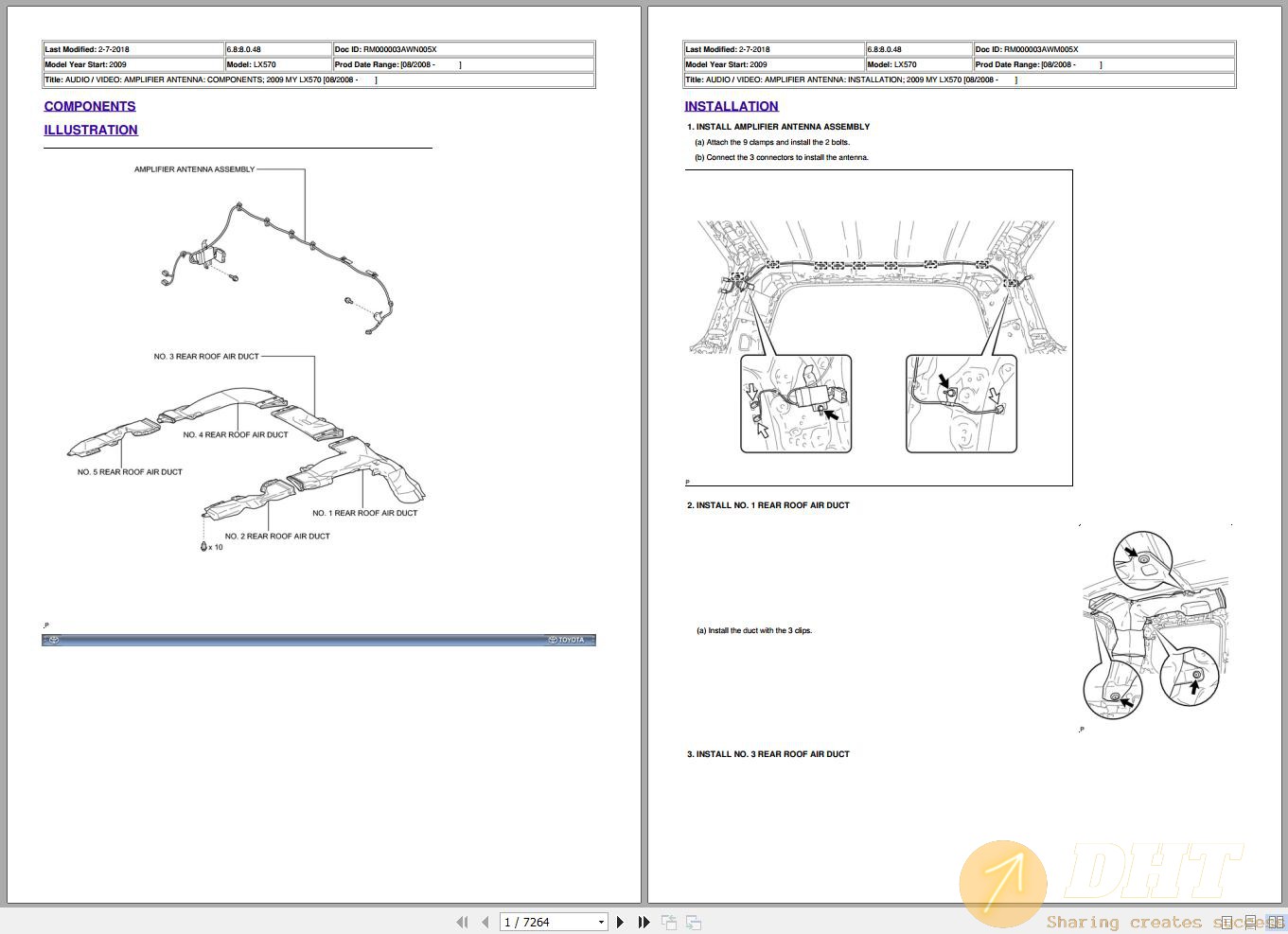Click step 3. INSTALL NO. 3 REAR ROOF AIR DUCT
1288x934 pixels.
768,754
